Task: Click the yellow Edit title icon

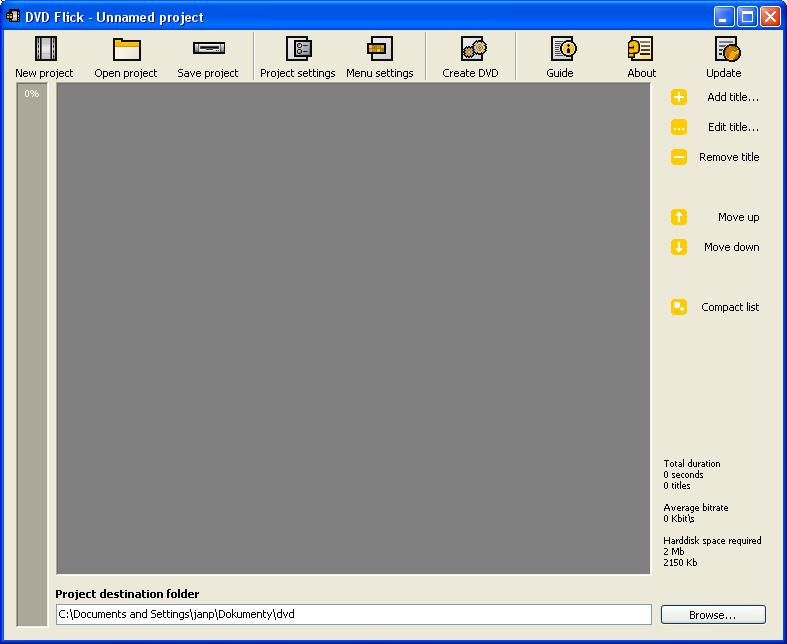Action: 679,127
